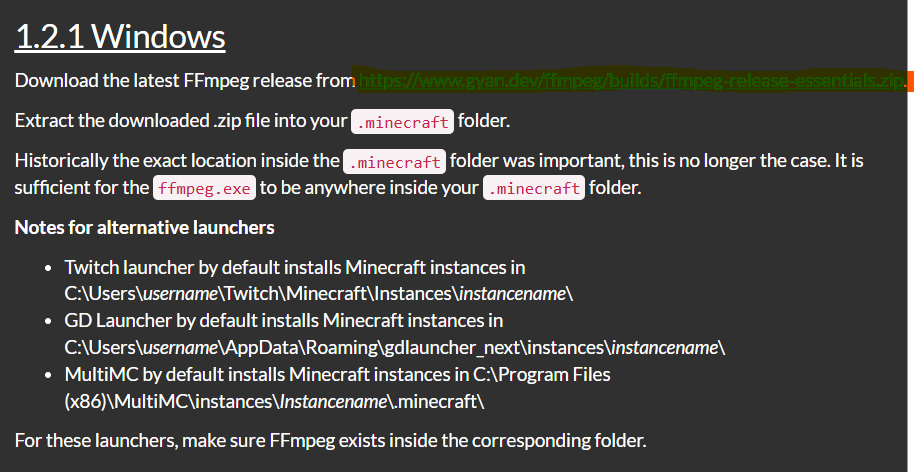
Task: Click the "For these launchers, make sure" paragraph
Action: (330, 440)
